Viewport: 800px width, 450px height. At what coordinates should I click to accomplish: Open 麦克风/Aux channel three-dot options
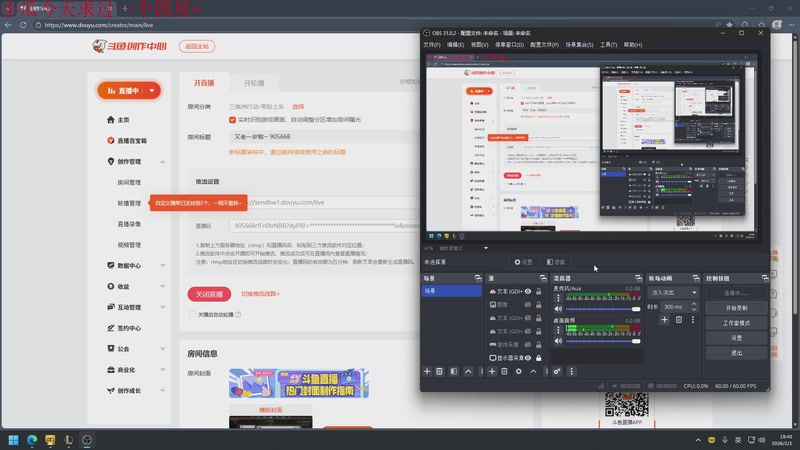[558, 298]
